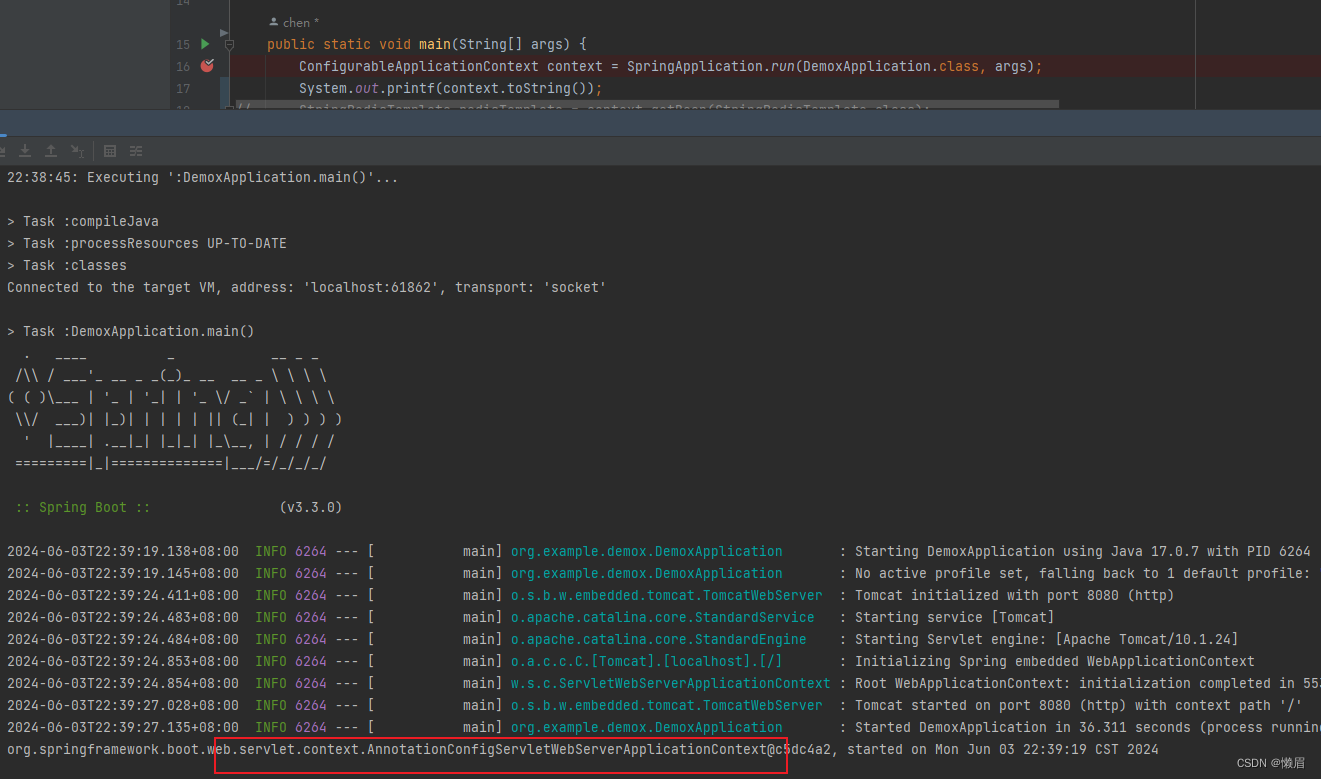This screenshot has height=779, width=1321.
Task: Click the 'Connected to the target VM' line
Action: [307, 287]
